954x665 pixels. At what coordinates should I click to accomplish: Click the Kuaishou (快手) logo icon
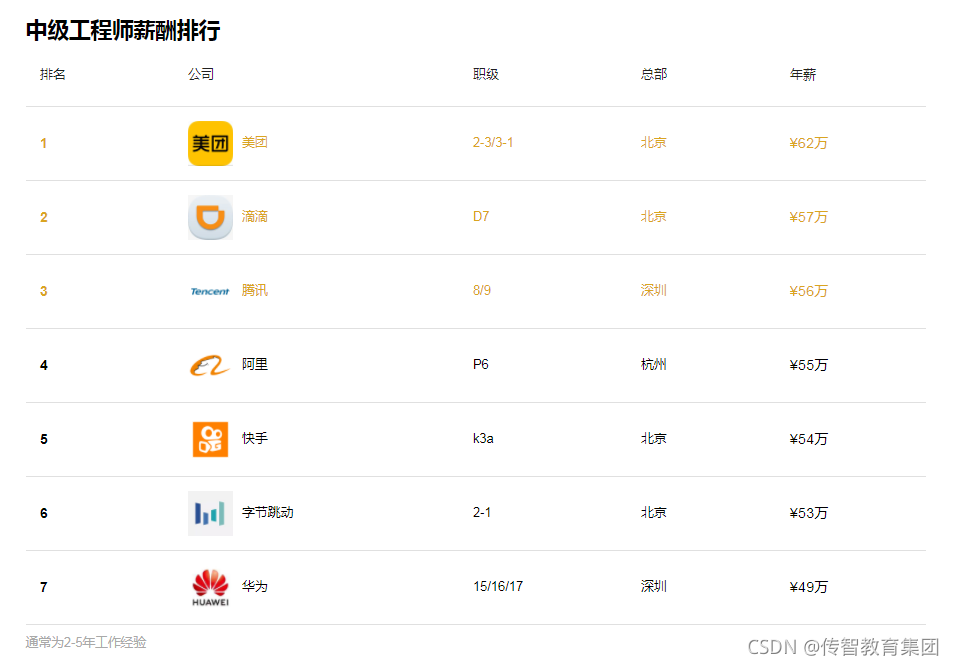pos(210,438)
